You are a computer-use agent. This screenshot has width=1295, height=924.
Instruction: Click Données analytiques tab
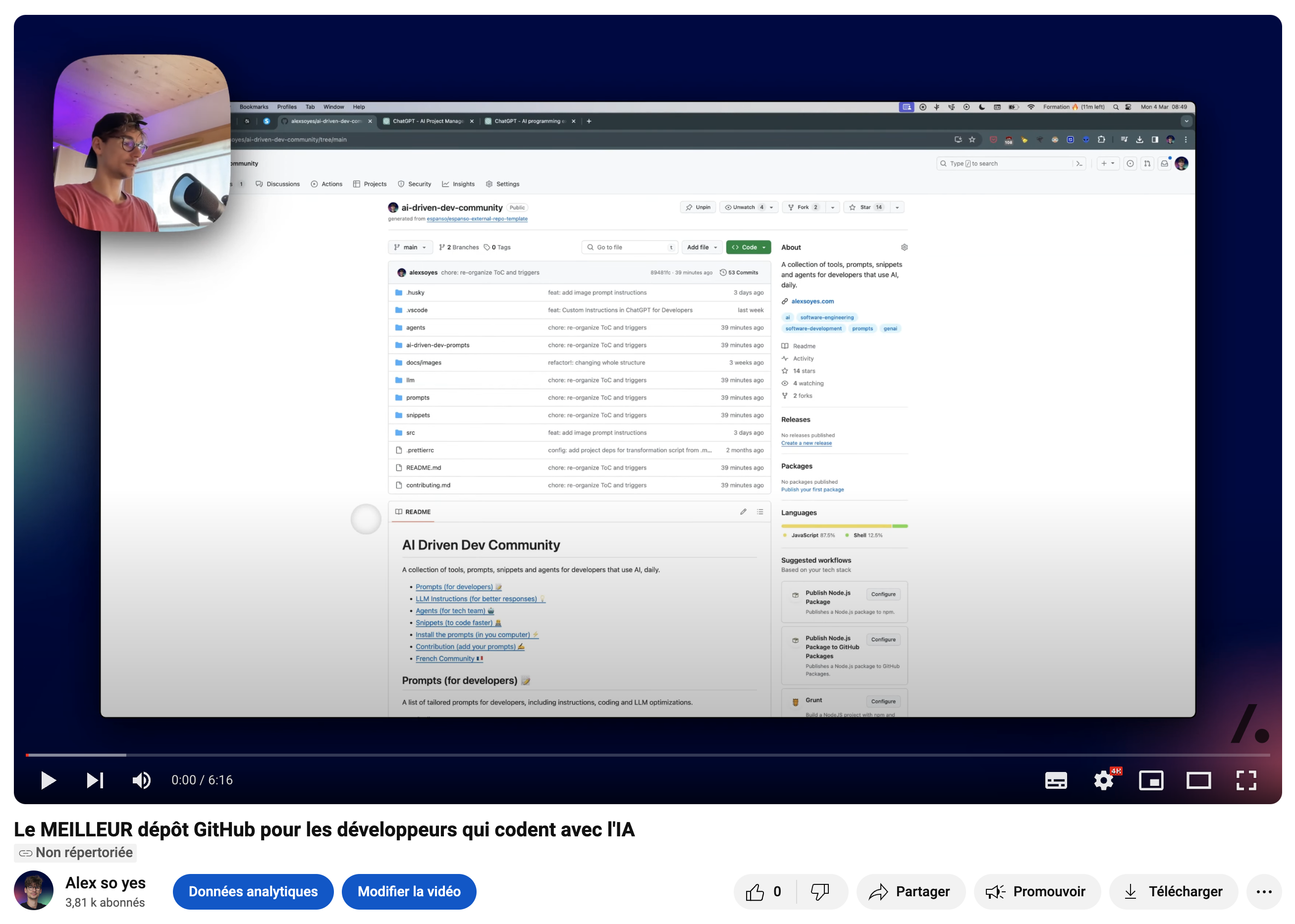click(x=252, y=891)
